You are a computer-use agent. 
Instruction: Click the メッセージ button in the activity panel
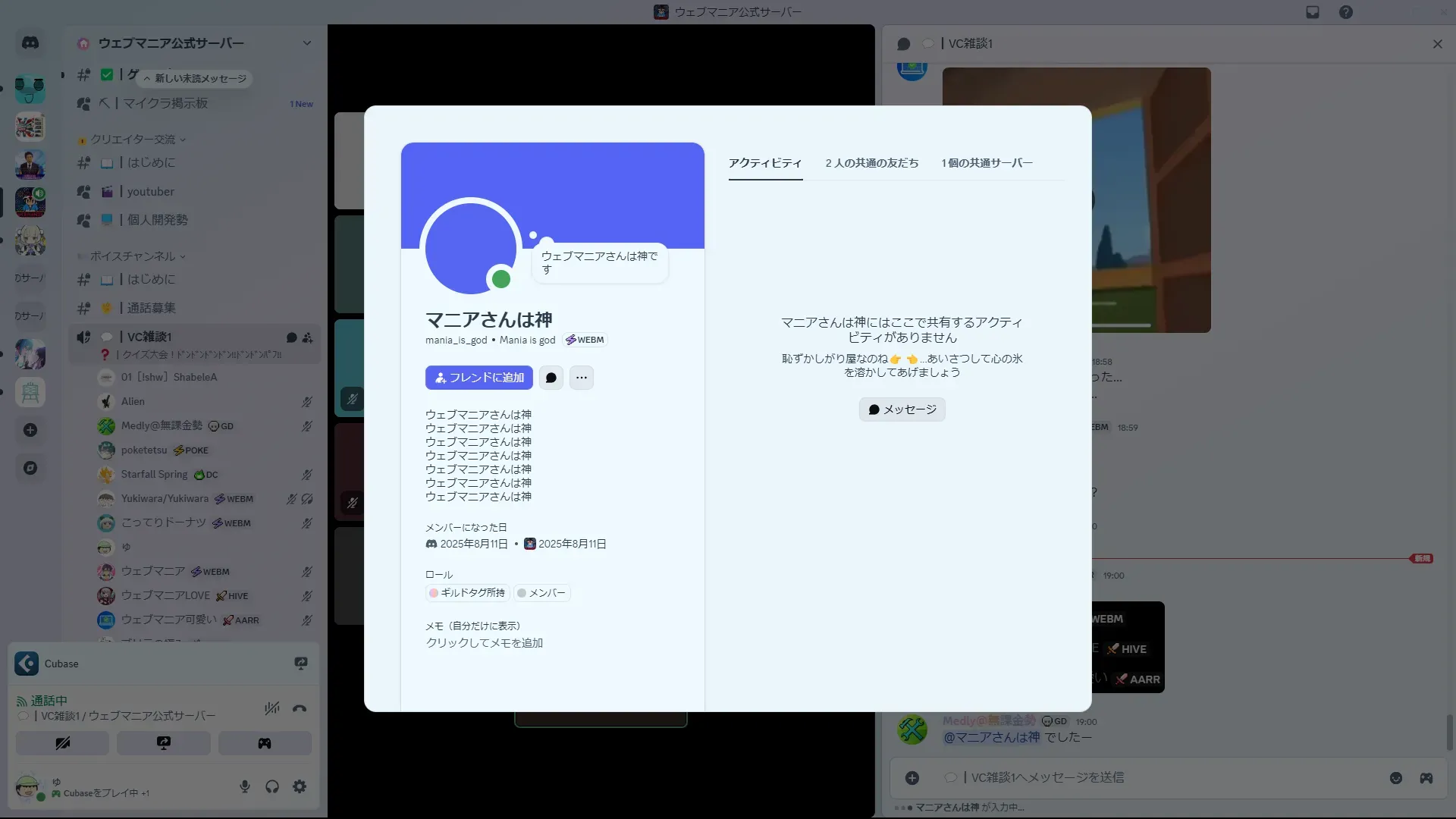pos(902,409)
